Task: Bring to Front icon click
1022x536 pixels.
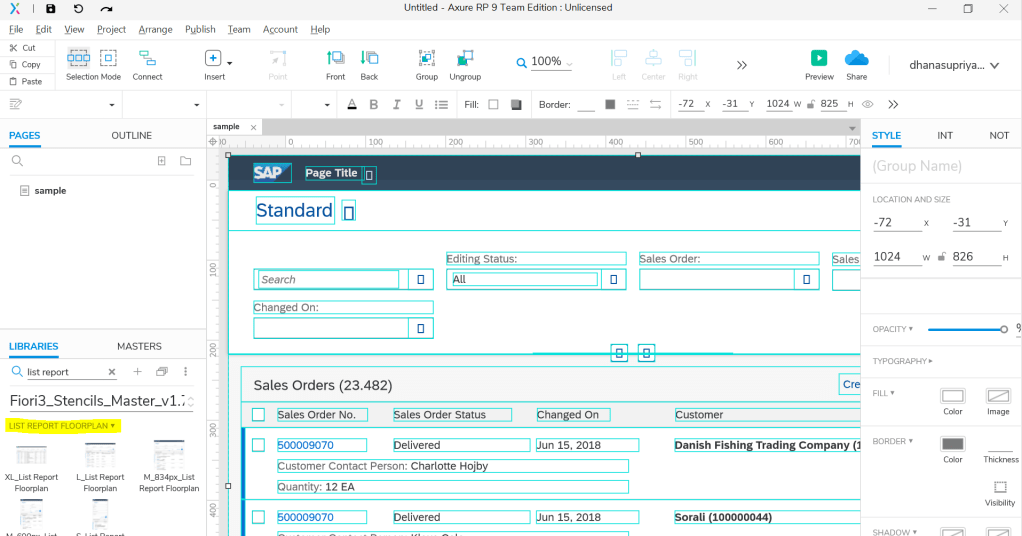Action: [x=336, y=59]
